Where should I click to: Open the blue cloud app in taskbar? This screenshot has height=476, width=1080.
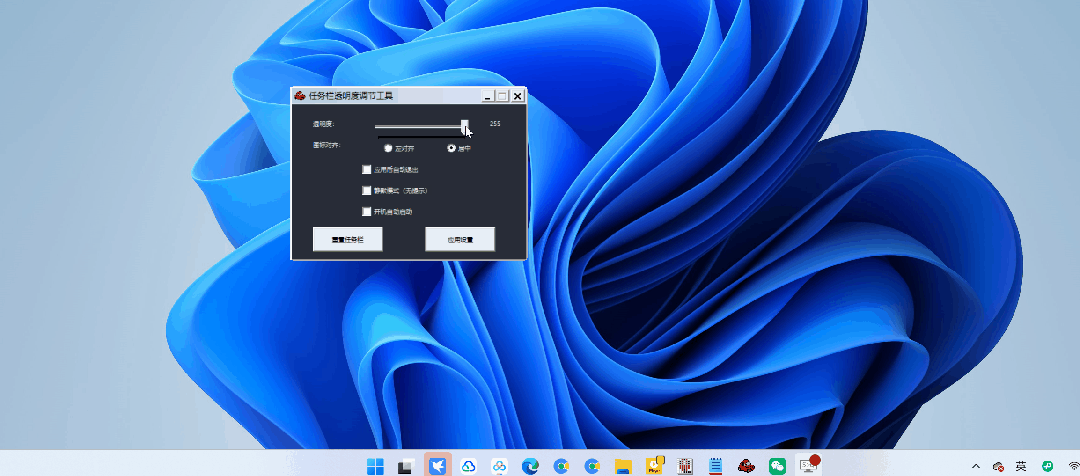[468, 466]
